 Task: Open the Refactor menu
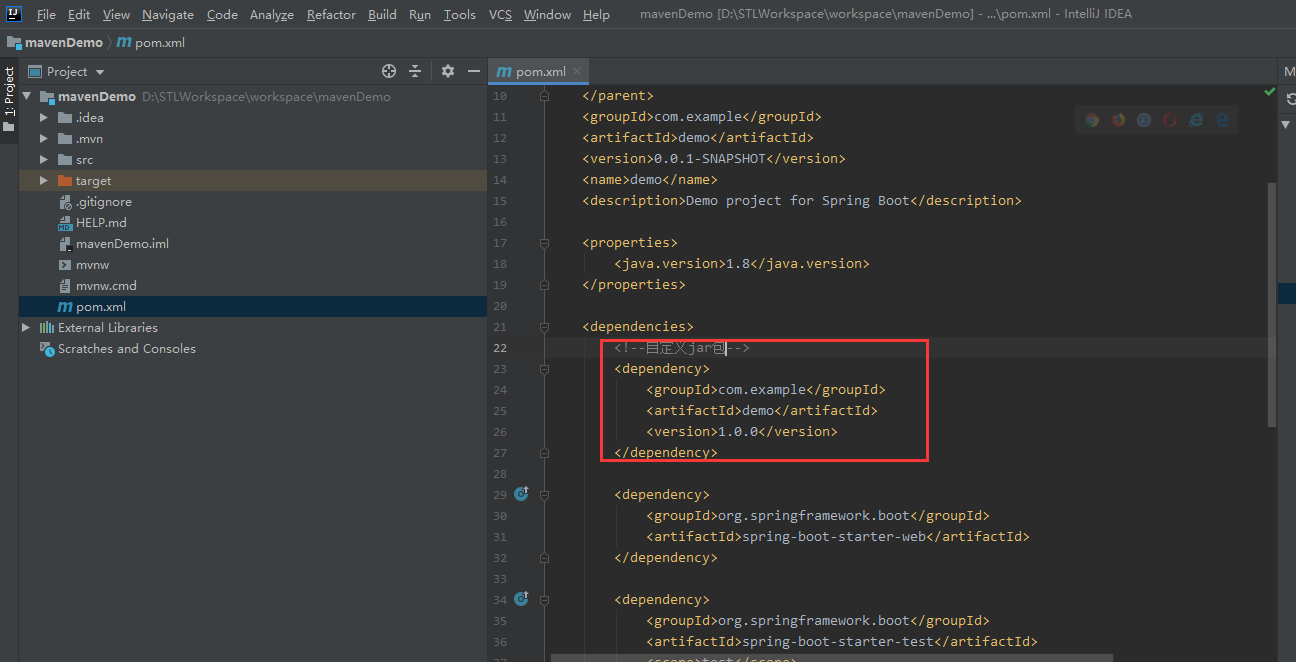[331, 14]
